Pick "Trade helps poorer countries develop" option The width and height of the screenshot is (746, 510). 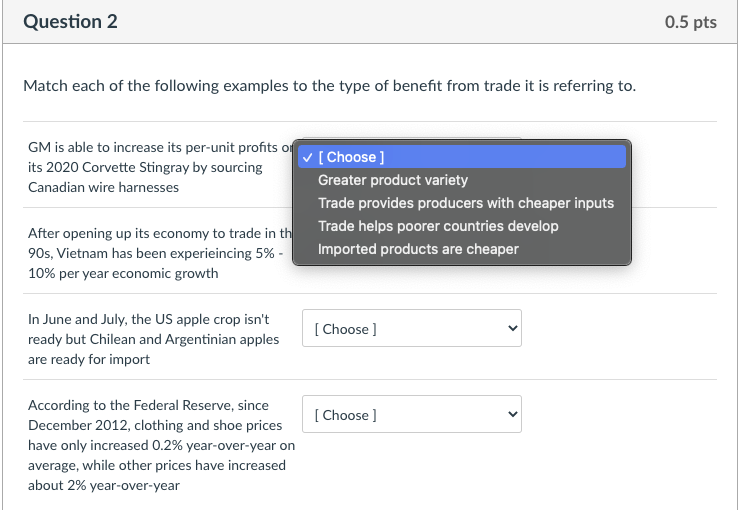point(438,226)
